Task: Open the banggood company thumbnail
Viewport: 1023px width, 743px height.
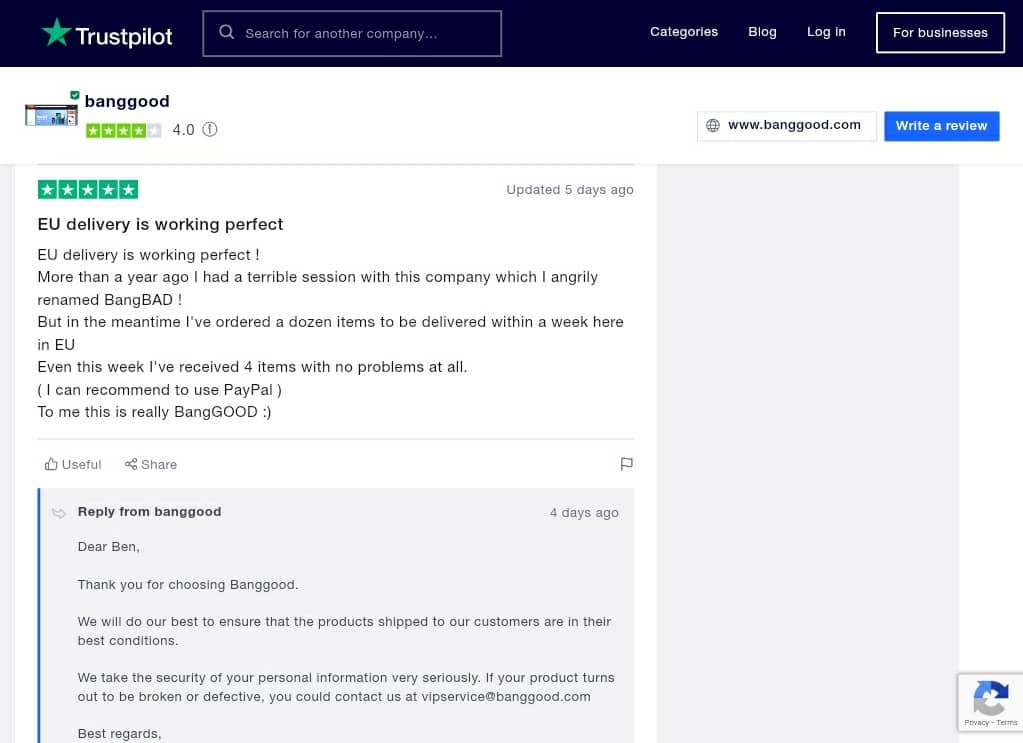Action: (x=51, y=115)
